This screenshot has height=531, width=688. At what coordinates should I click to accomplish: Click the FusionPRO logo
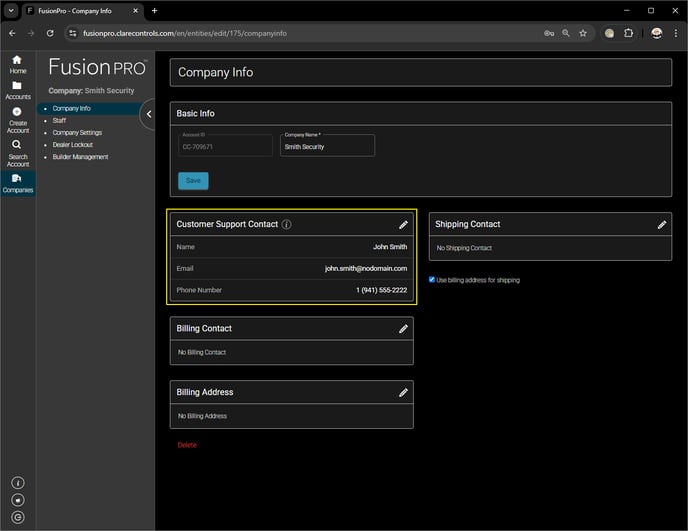(97, 67)
